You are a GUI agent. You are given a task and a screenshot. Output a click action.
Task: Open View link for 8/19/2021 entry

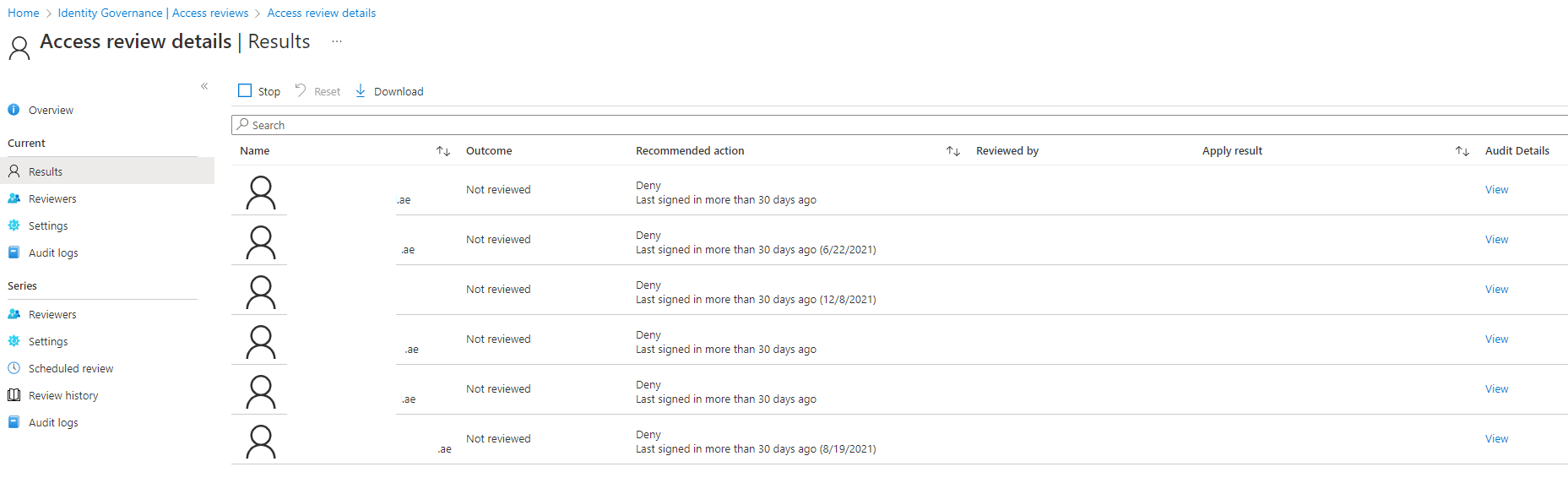1496,438
